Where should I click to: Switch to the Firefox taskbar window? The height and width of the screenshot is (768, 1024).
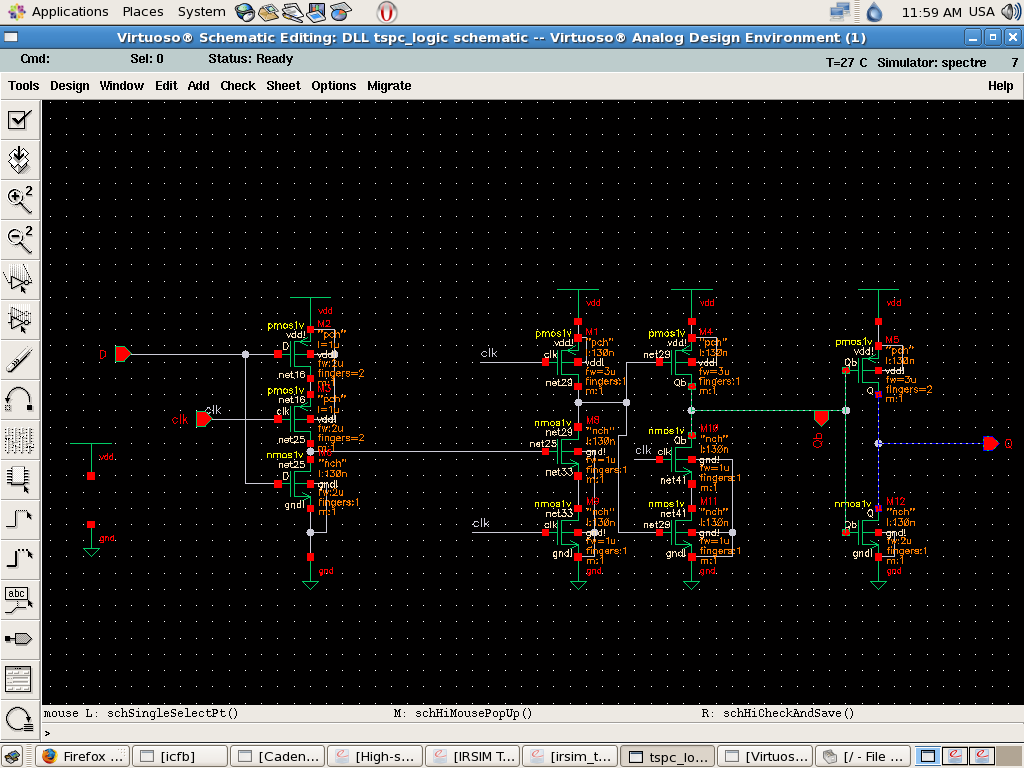point(82,756)
